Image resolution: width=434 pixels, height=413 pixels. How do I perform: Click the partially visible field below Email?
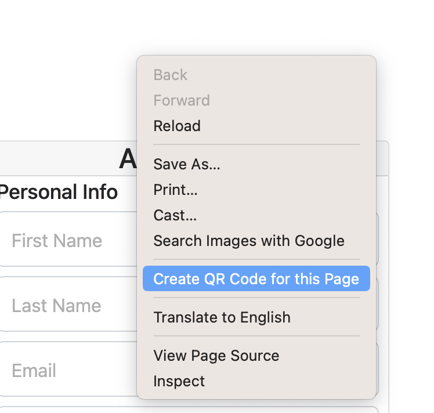point(68,410)
